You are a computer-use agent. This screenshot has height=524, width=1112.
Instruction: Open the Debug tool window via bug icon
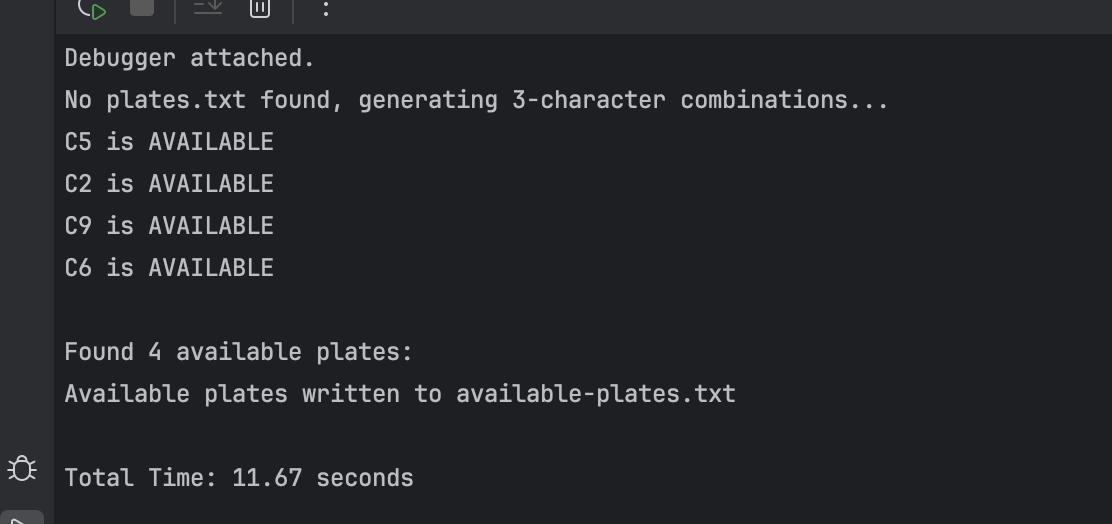(x=22, y=469)
